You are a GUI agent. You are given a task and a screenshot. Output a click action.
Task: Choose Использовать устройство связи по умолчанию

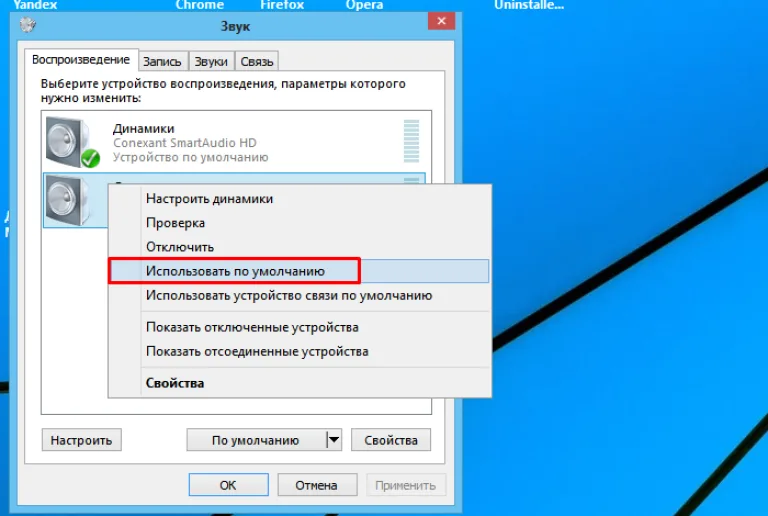click(x=299, y=295)
